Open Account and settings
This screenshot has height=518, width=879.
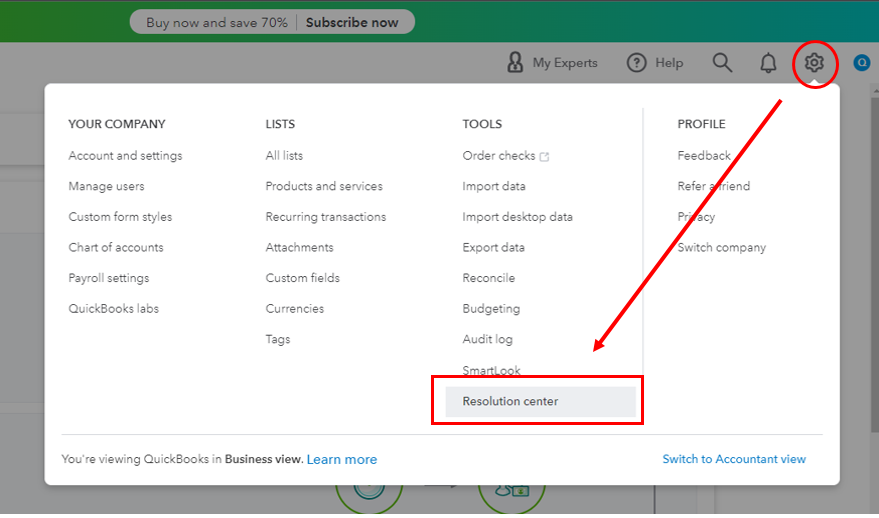click(125, 155)
